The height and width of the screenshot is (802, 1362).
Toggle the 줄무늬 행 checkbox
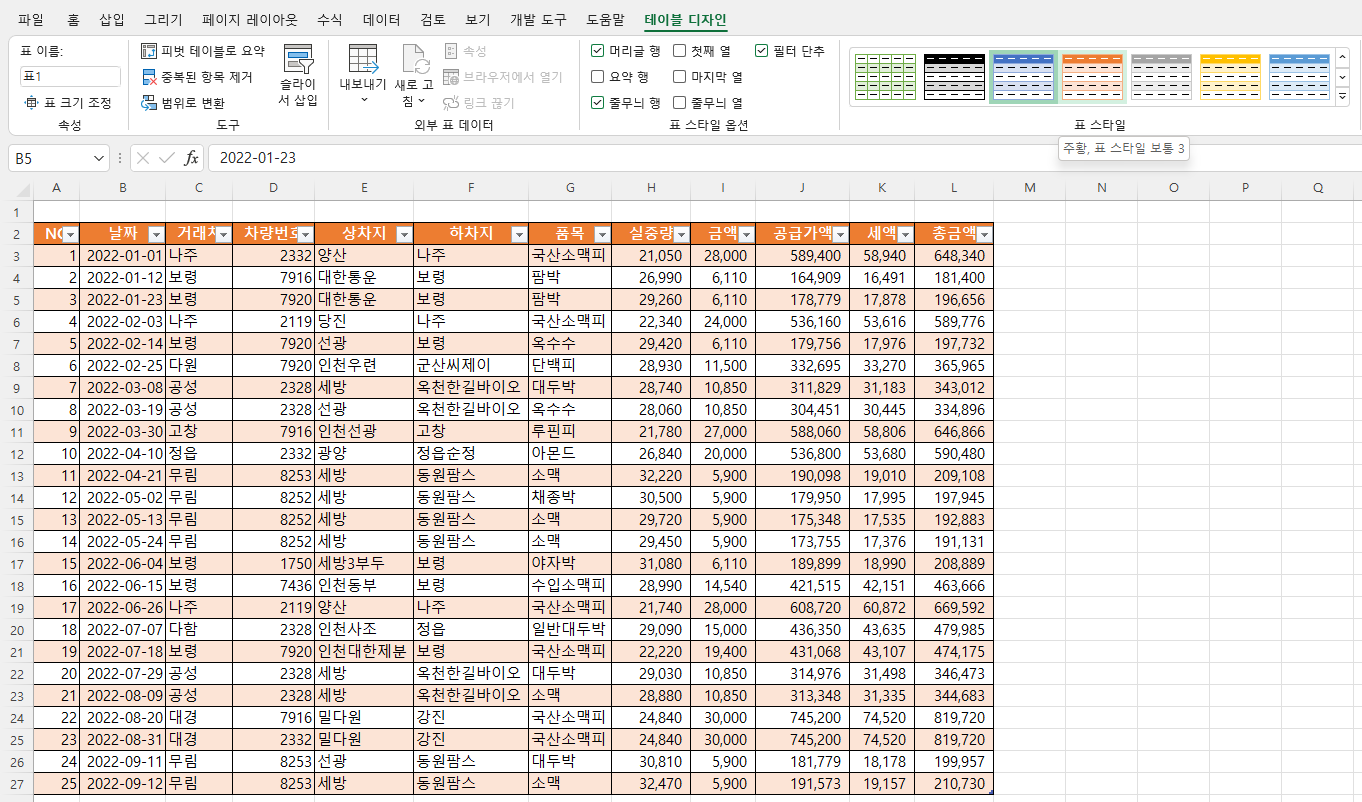point(597,102)
